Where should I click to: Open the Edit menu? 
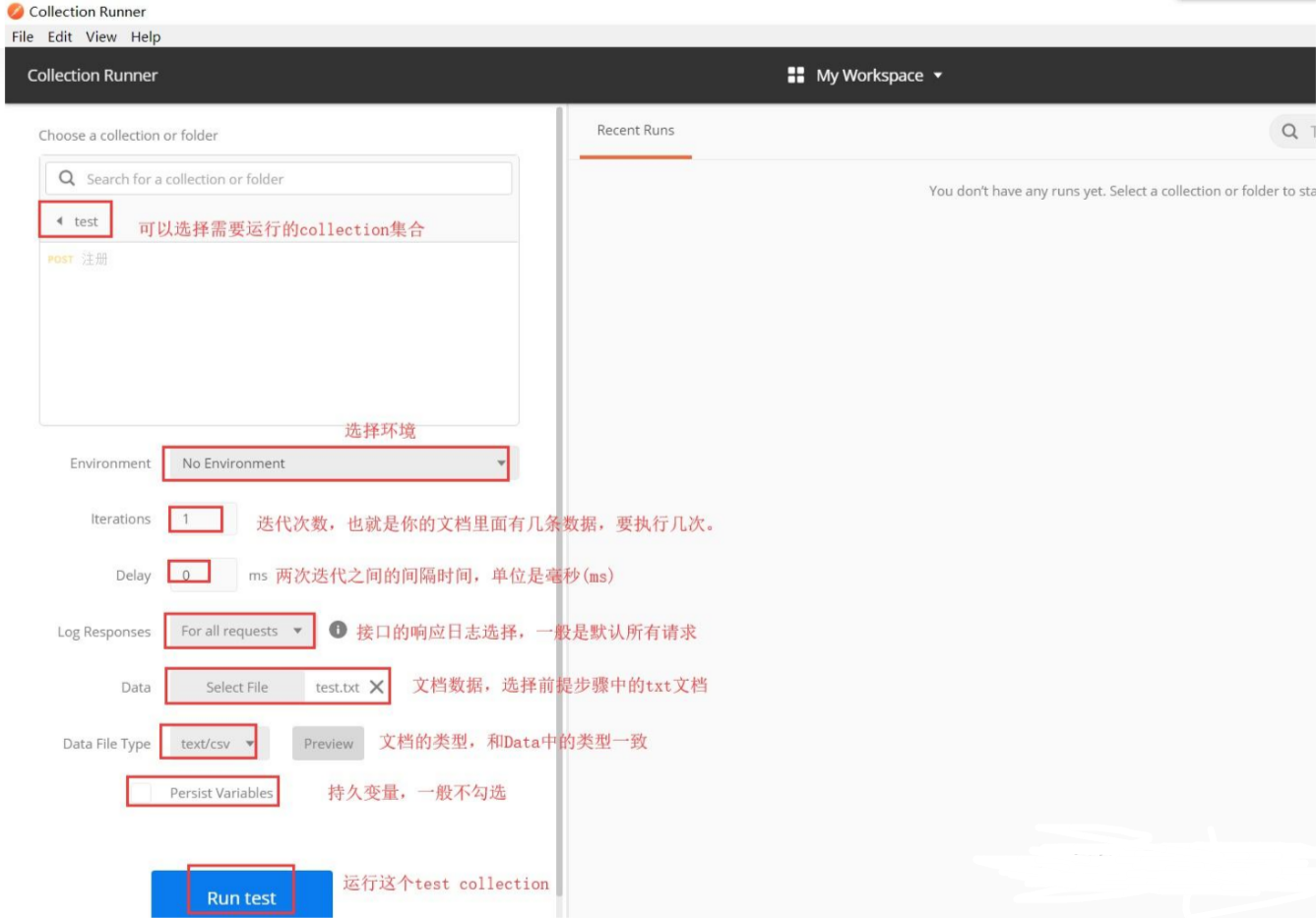click(60, 36)
